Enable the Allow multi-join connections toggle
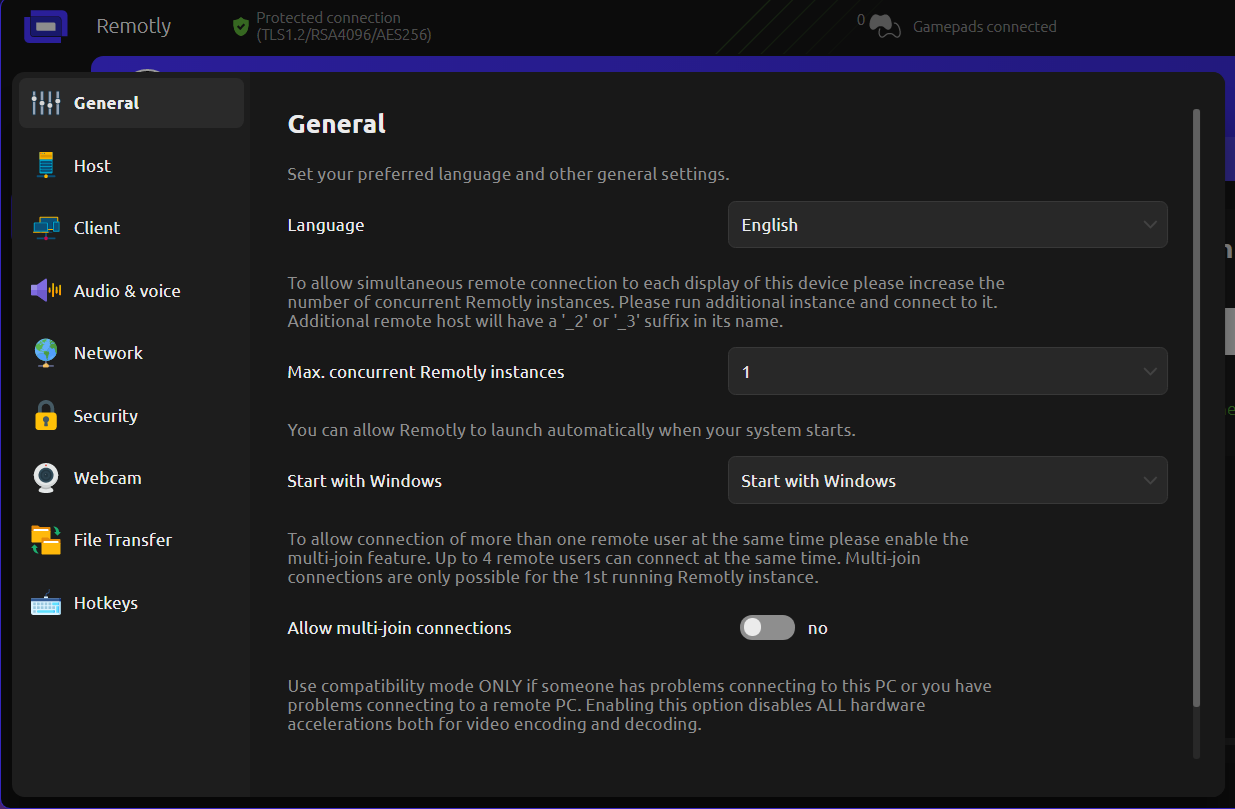 767,628
